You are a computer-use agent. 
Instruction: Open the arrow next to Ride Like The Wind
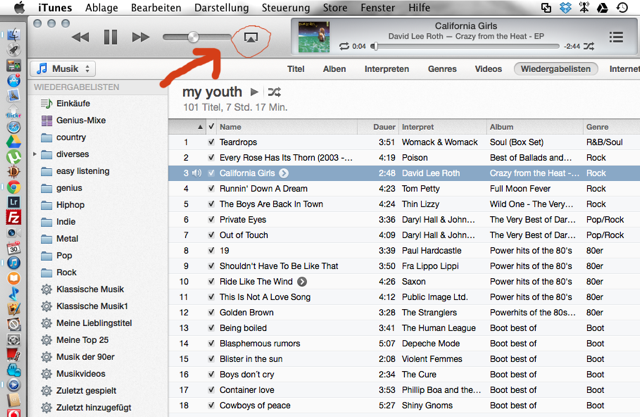click(x=302, y=282)
